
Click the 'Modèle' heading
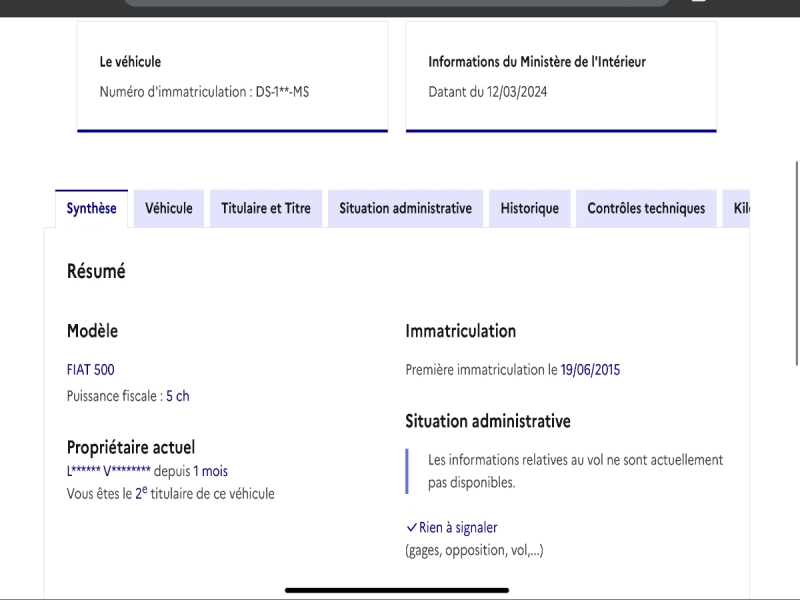(92, 331)
